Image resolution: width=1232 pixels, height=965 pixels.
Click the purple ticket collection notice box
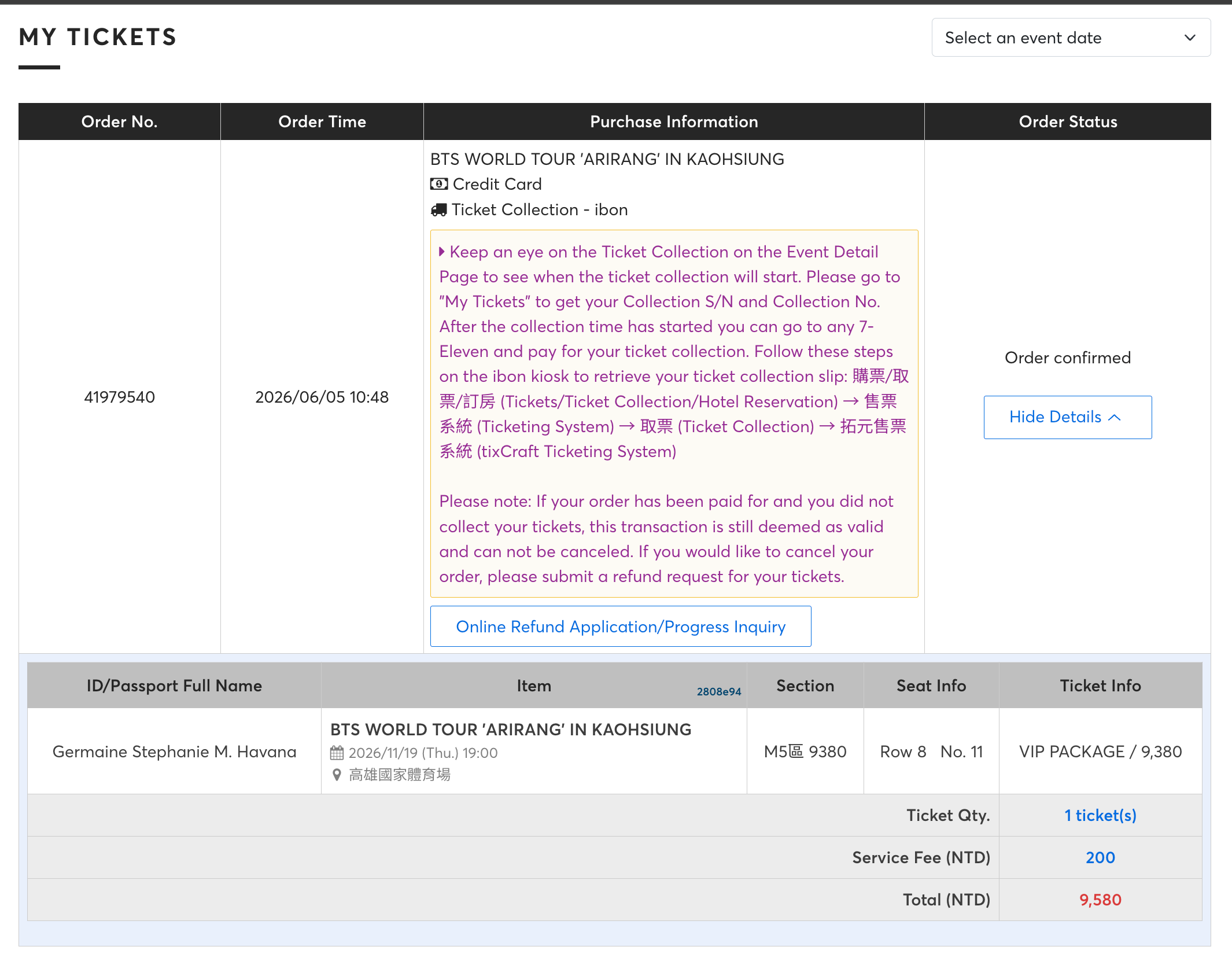[674, 414]
